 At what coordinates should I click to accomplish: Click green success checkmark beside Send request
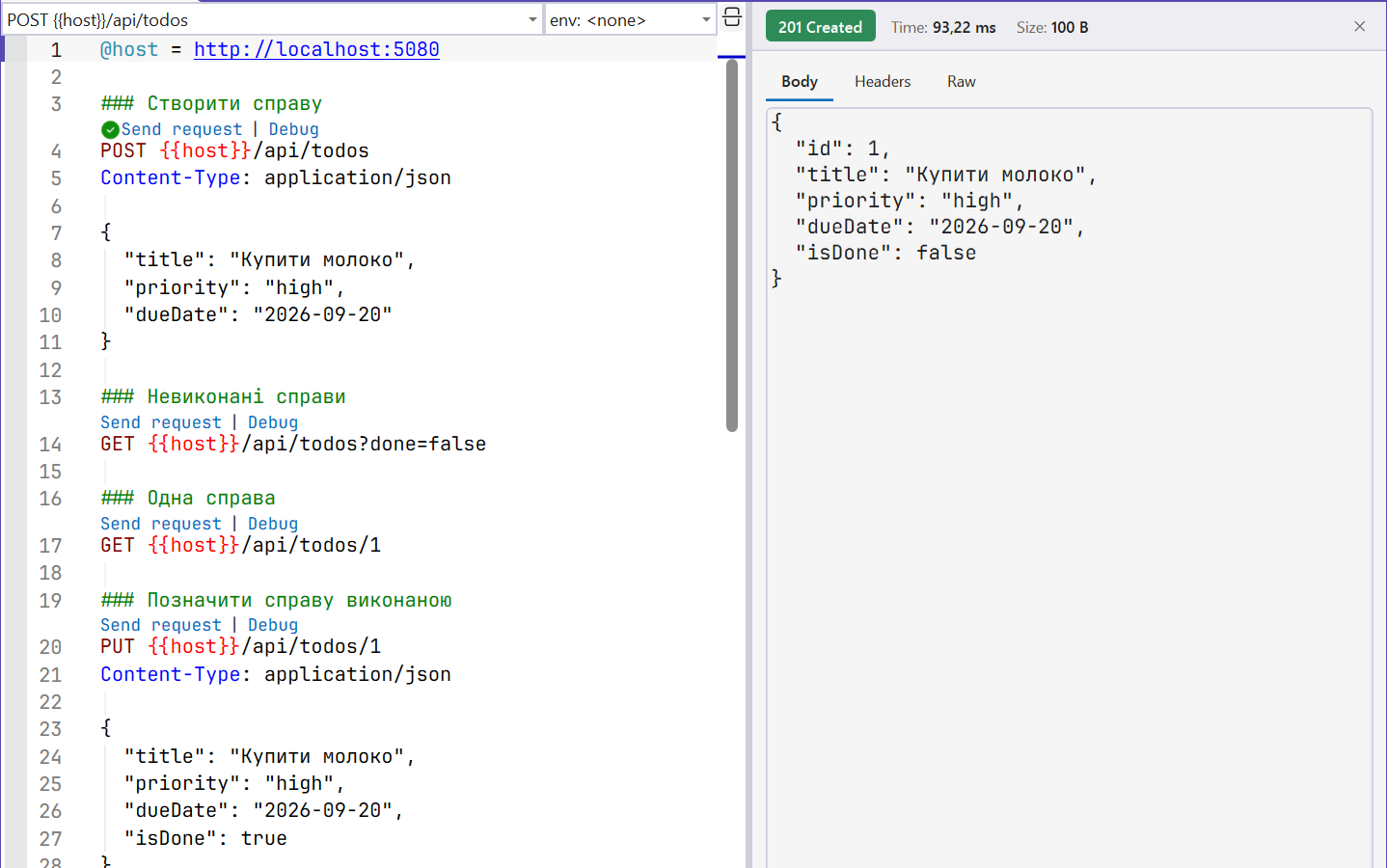[110, 129]
